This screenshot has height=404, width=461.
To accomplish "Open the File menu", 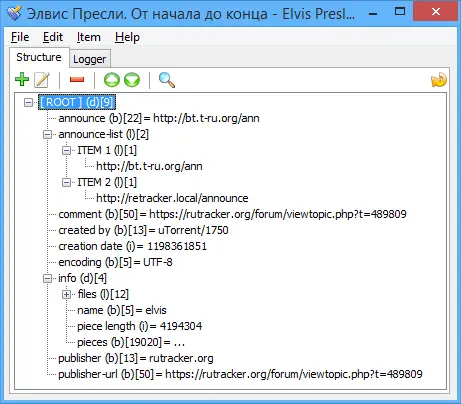I will (20, 37).
